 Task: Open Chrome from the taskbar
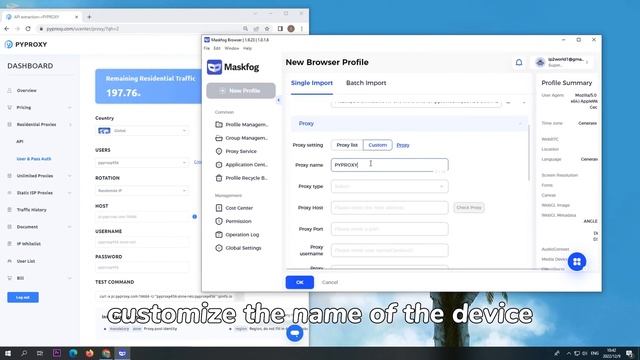106,353
